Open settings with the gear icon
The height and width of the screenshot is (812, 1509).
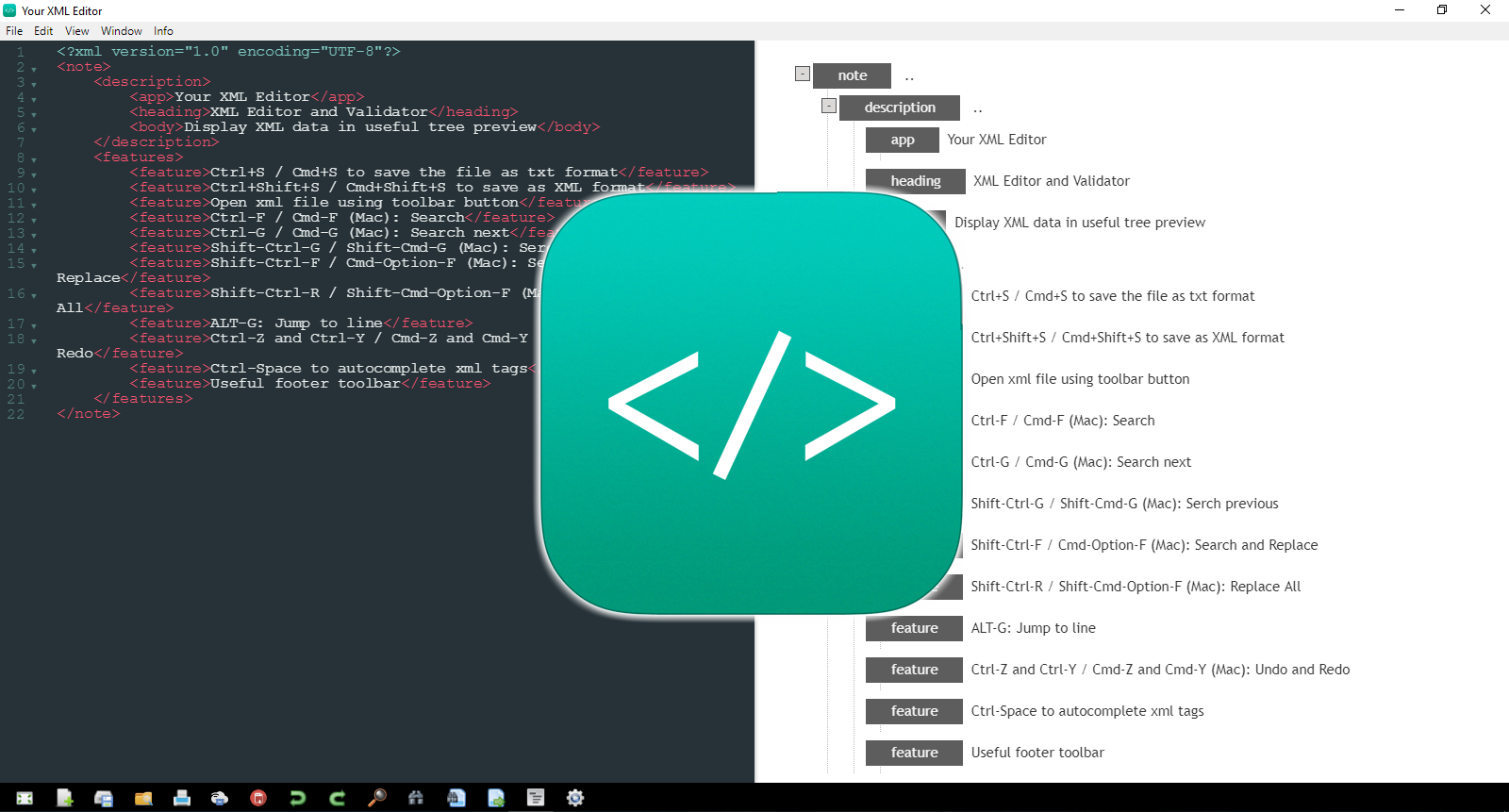pyautogui.click(x=575, y=798)
